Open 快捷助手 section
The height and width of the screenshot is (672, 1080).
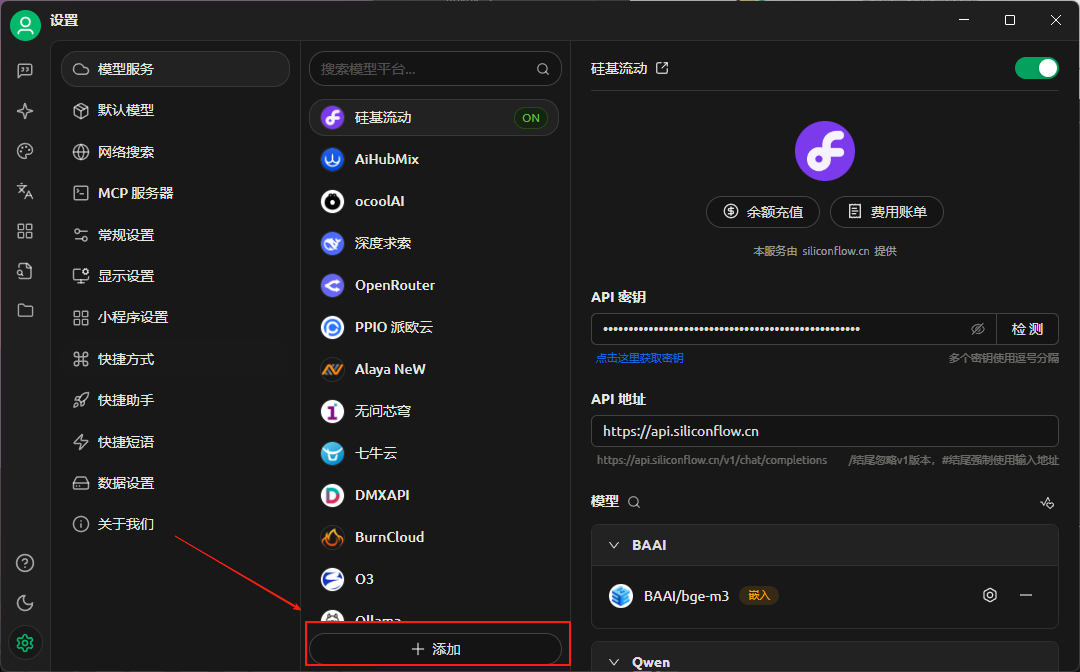[x=175, y=400]
